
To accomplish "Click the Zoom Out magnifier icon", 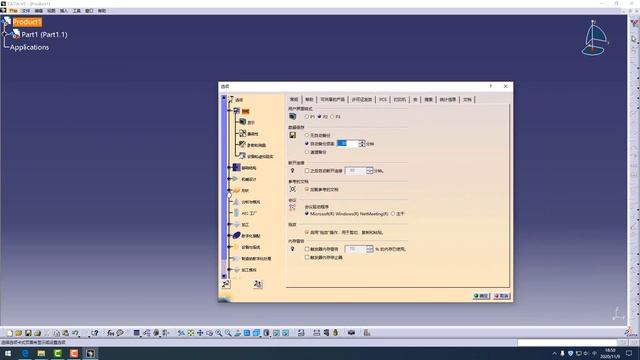I will point(228,333).
